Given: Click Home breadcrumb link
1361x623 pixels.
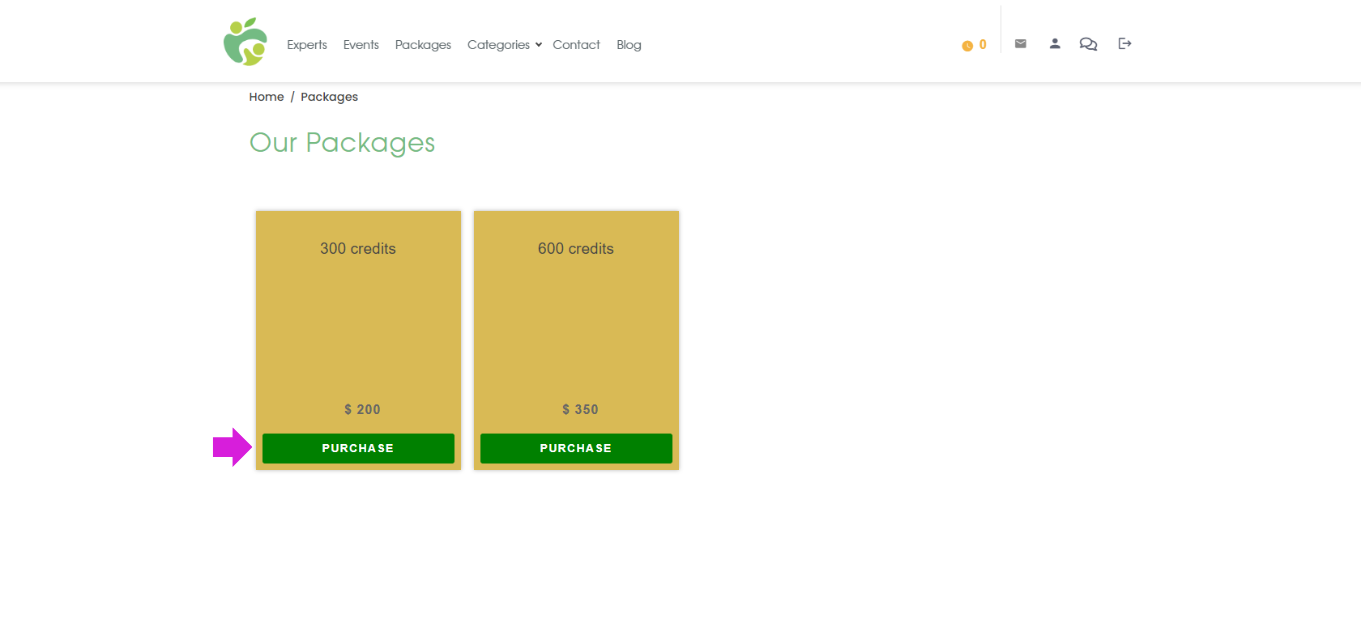Looking at the screenshot, I should tap(266, 97).
